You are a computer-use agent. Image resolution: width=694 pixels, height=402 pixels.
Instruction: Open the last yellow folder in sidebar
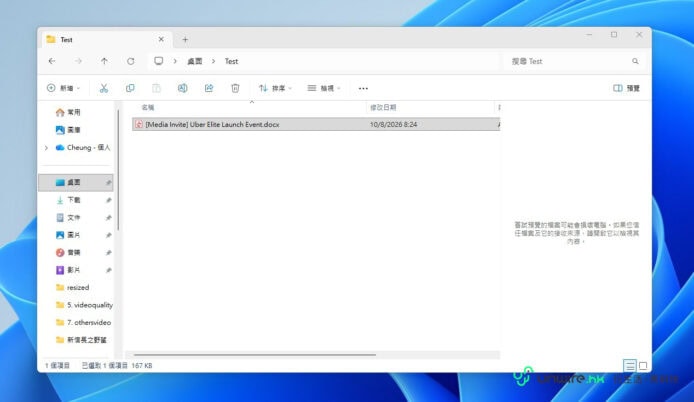[x=81, y=340]
